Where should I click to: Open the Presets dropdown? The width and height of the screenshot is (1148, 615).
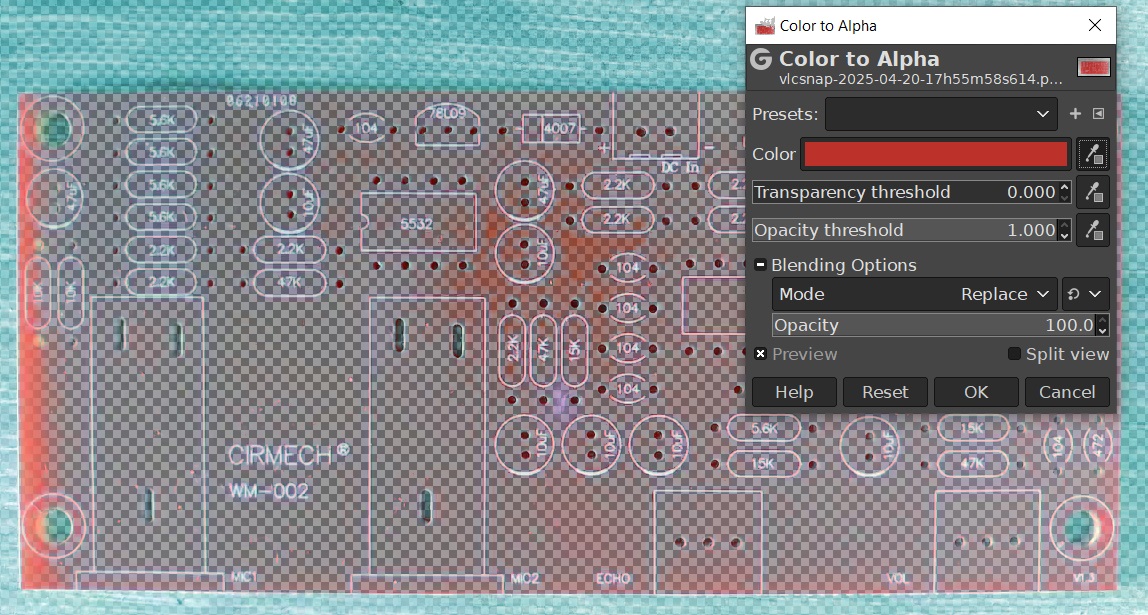pyautogui.click(x=941, y=113)
